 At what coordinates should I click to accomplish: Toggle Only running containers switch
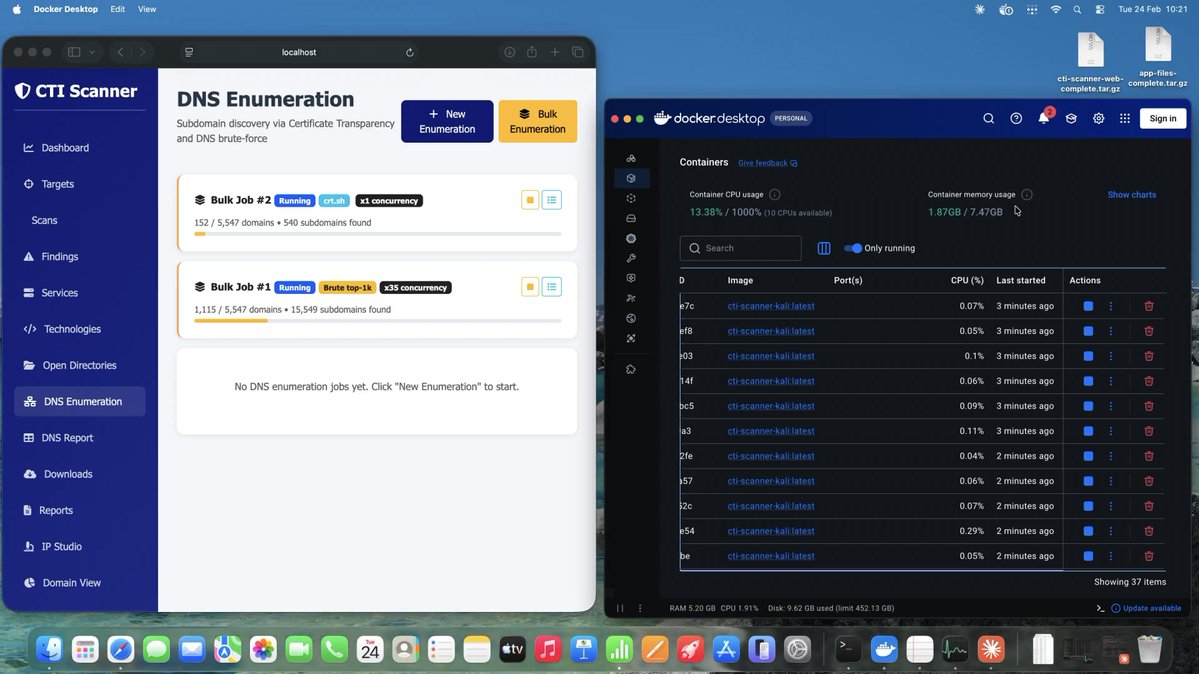click(853, 248)
